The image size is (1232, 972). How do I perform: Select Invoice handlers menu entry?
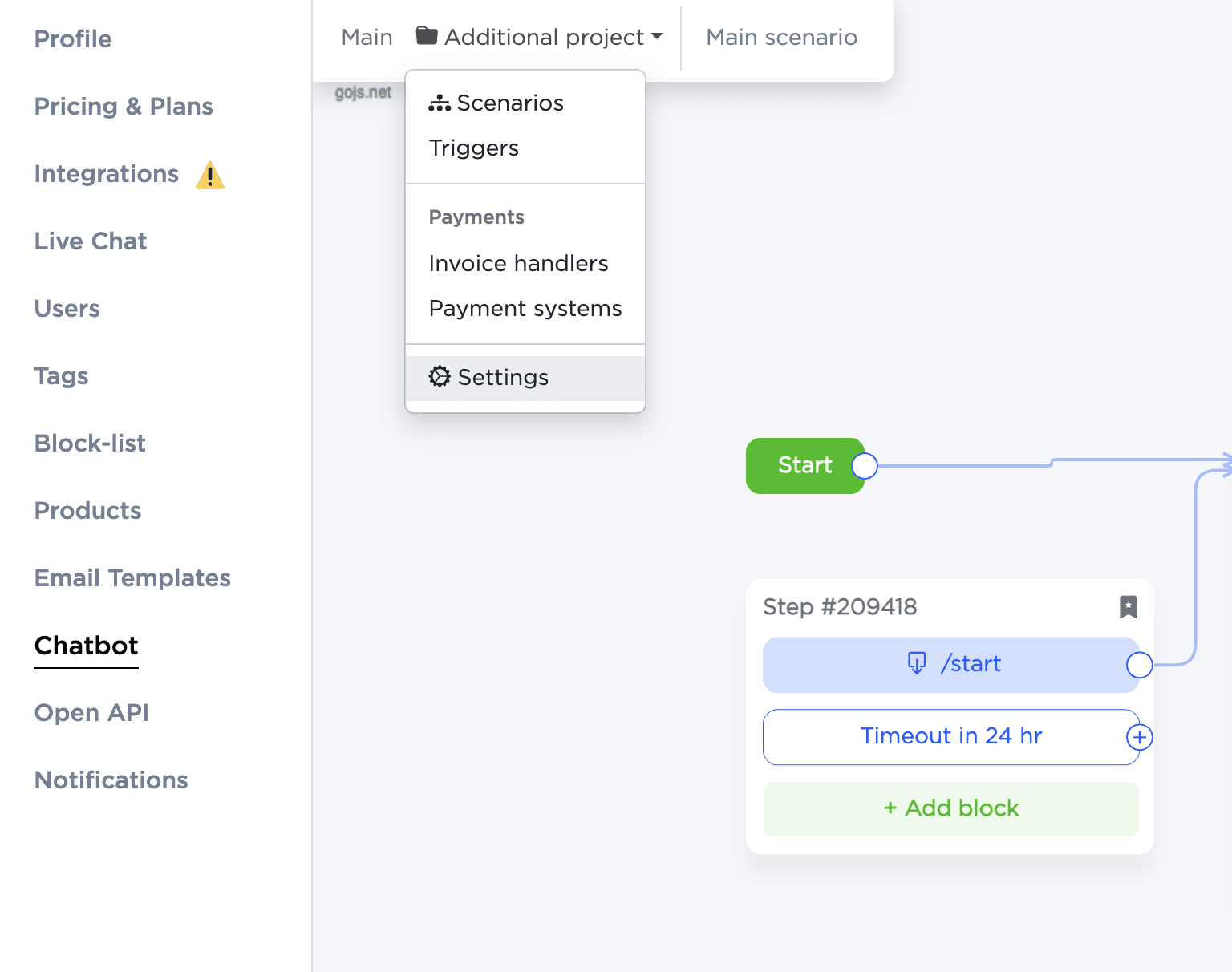(x=518, y=264)
